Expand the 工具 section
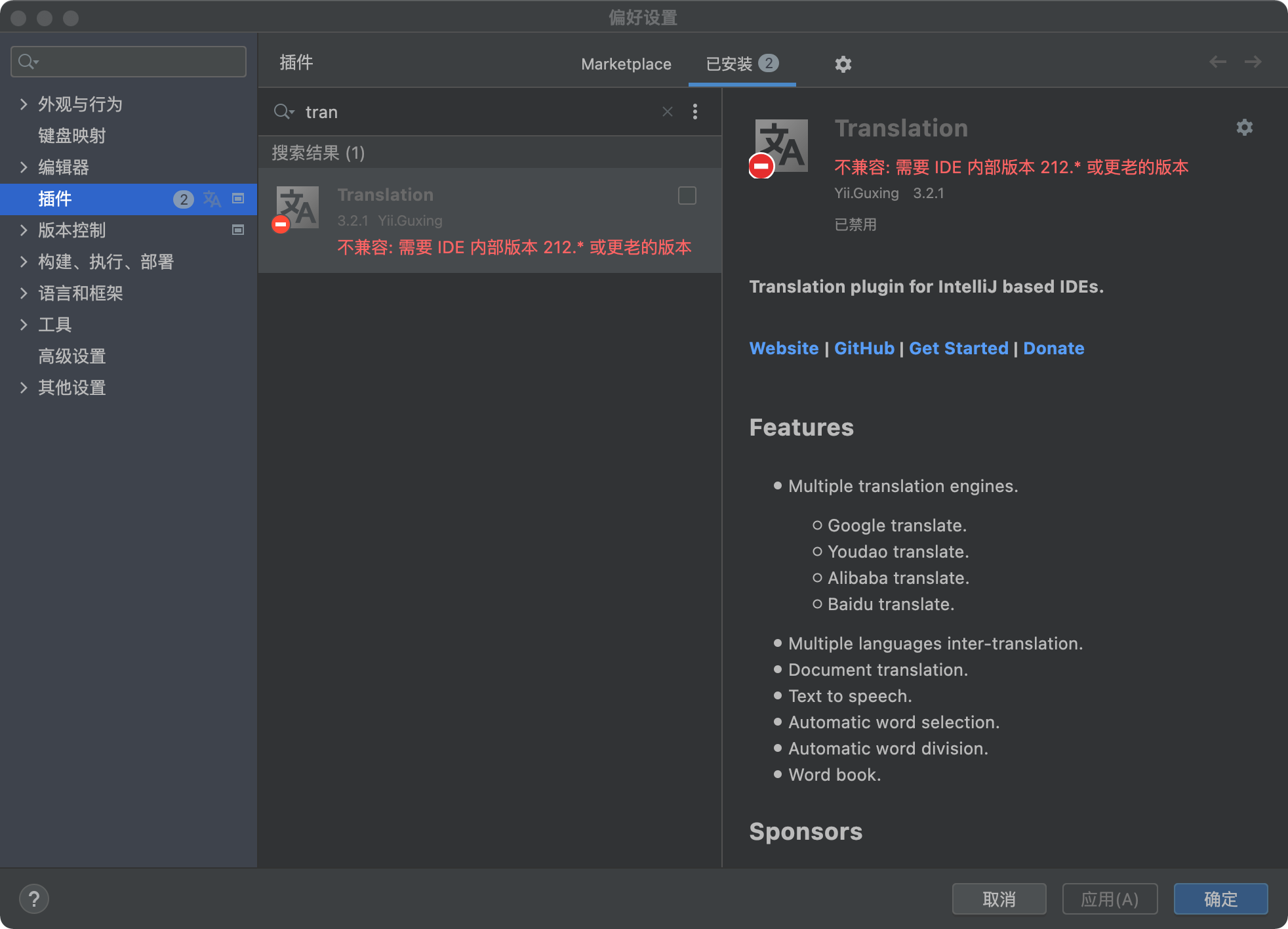Screen dimensions: 1288x929 24,324
